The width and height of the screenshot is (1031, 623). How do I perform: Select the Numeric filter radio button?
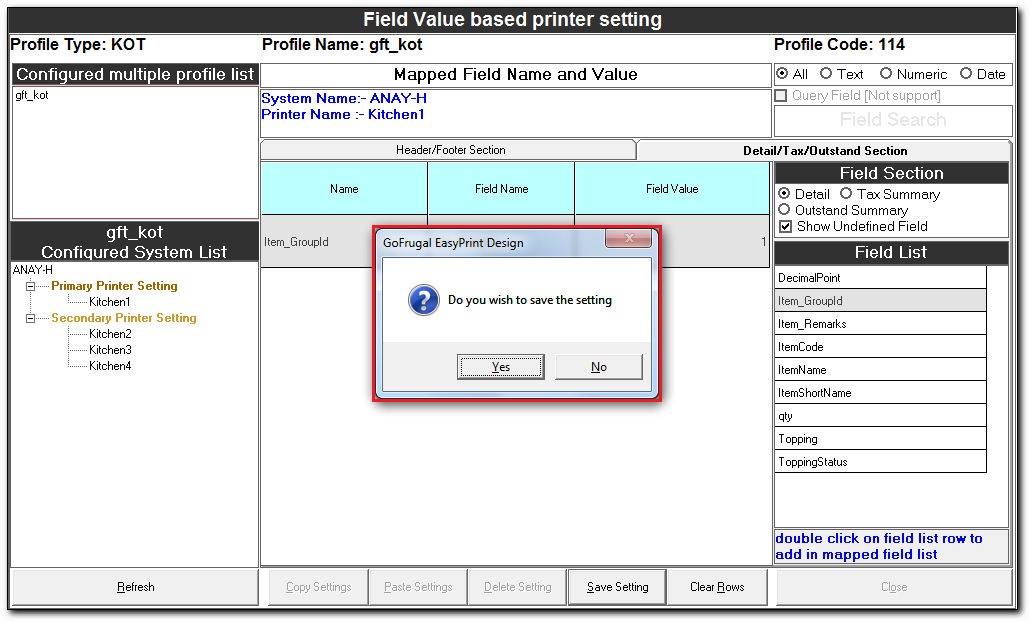[x=886, y=74]
